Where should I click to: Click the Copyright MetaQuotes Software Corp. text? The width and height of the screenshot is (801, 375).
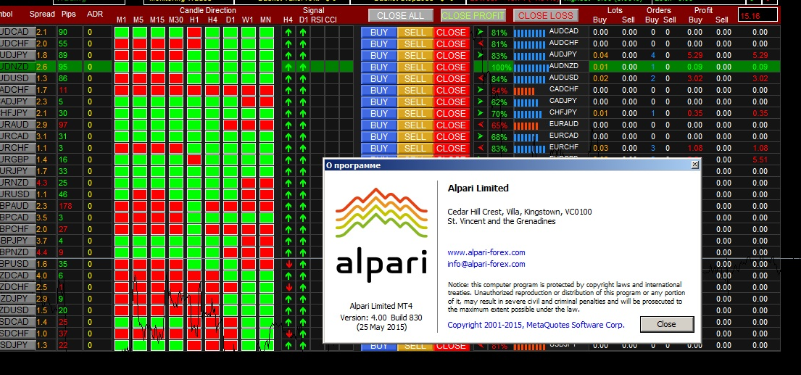pos(536,325)
